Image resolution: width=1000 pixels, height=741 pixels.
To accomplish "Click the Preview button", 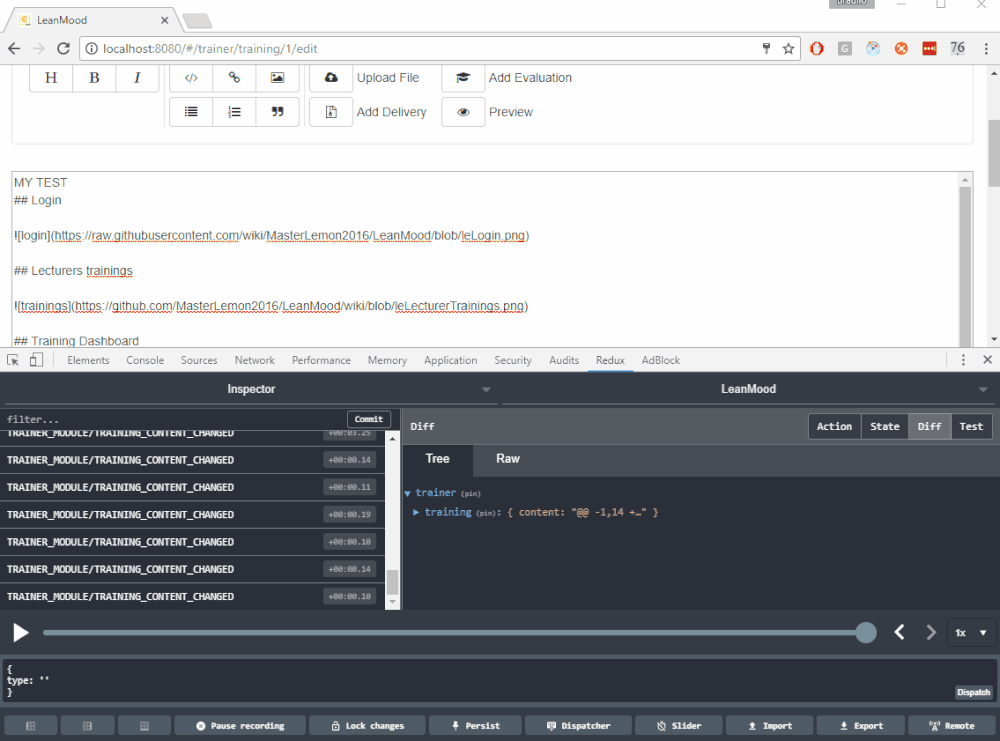I will pyautogui.click(x=510, y=112).
